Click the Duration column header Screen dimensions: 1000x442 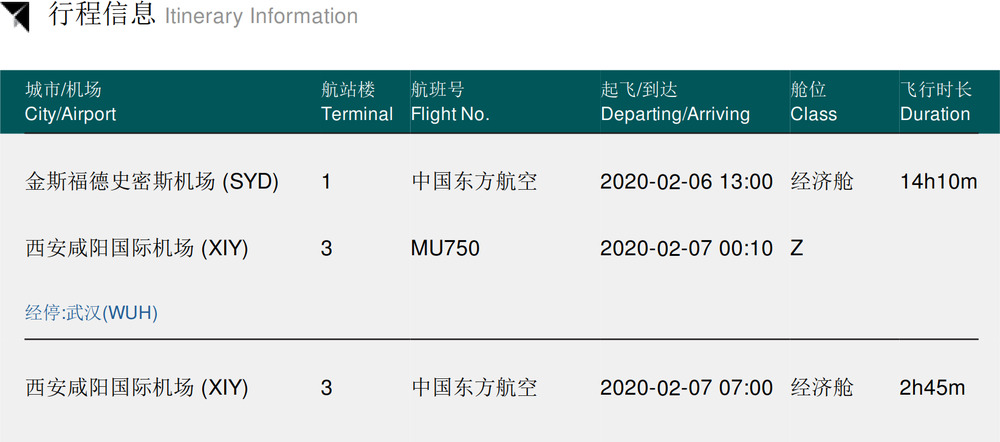pyautogui.click(x=935, y=102)
